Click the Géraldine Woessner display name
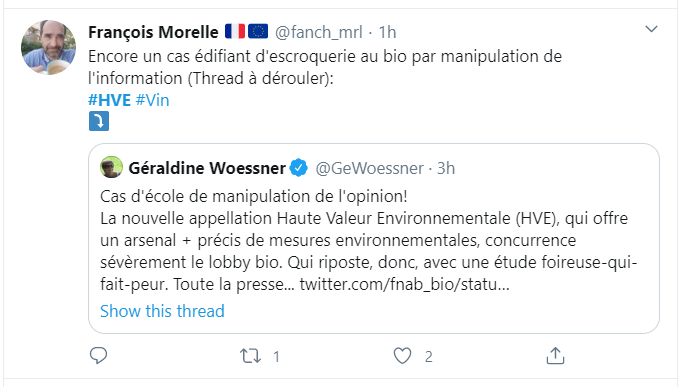Screen dimensions: 680x387 point(207,168)
